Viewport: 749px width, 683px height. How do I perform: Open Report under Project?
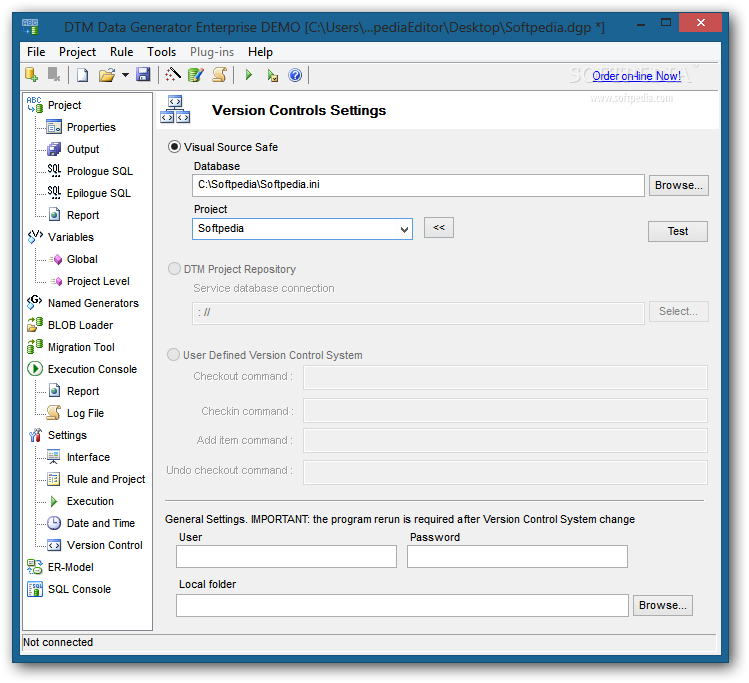point(83,215)
